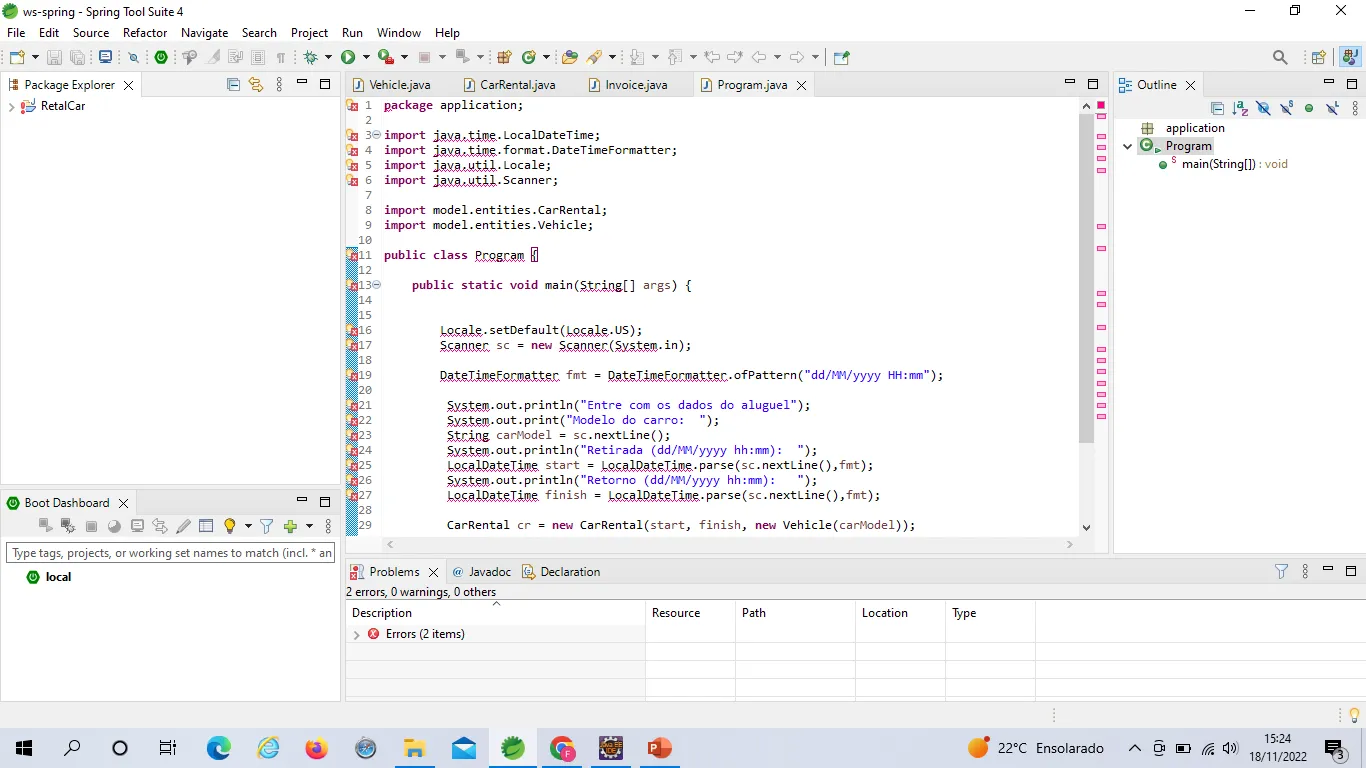The image size is (1366, 768).
Task: Click the Boot Dashboard filter funnel icon
Action: [266, 526]
